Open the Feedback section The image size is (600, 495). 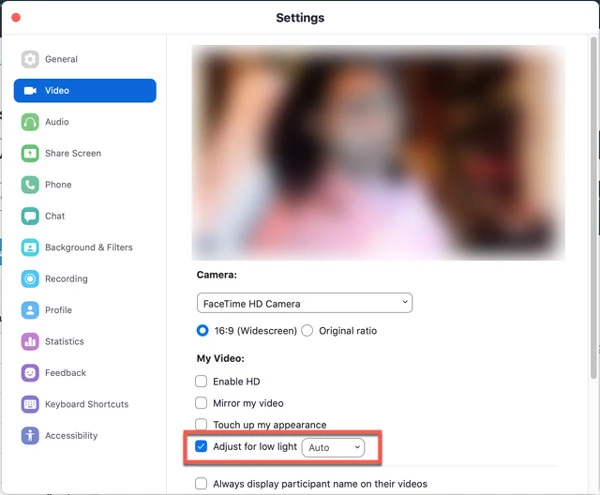tap(65, 373)
